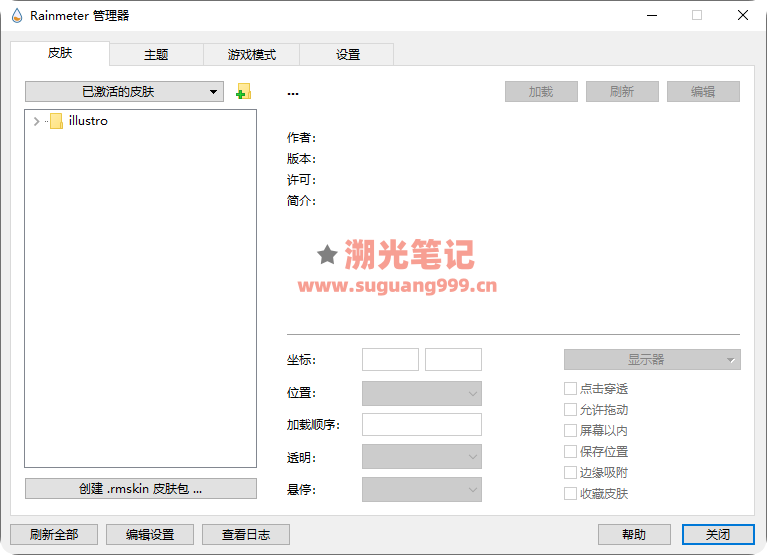Click the 帮助 button
This screenshot has height=555, width=767.
pyautogui.click(x=634, y=534)
